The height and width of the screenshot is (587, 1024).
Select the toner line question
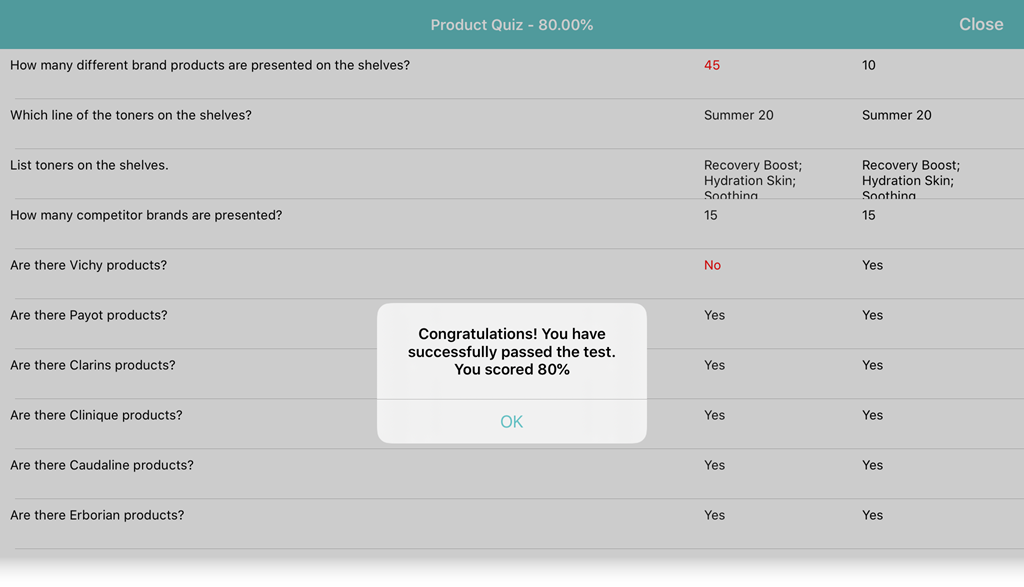131,115
